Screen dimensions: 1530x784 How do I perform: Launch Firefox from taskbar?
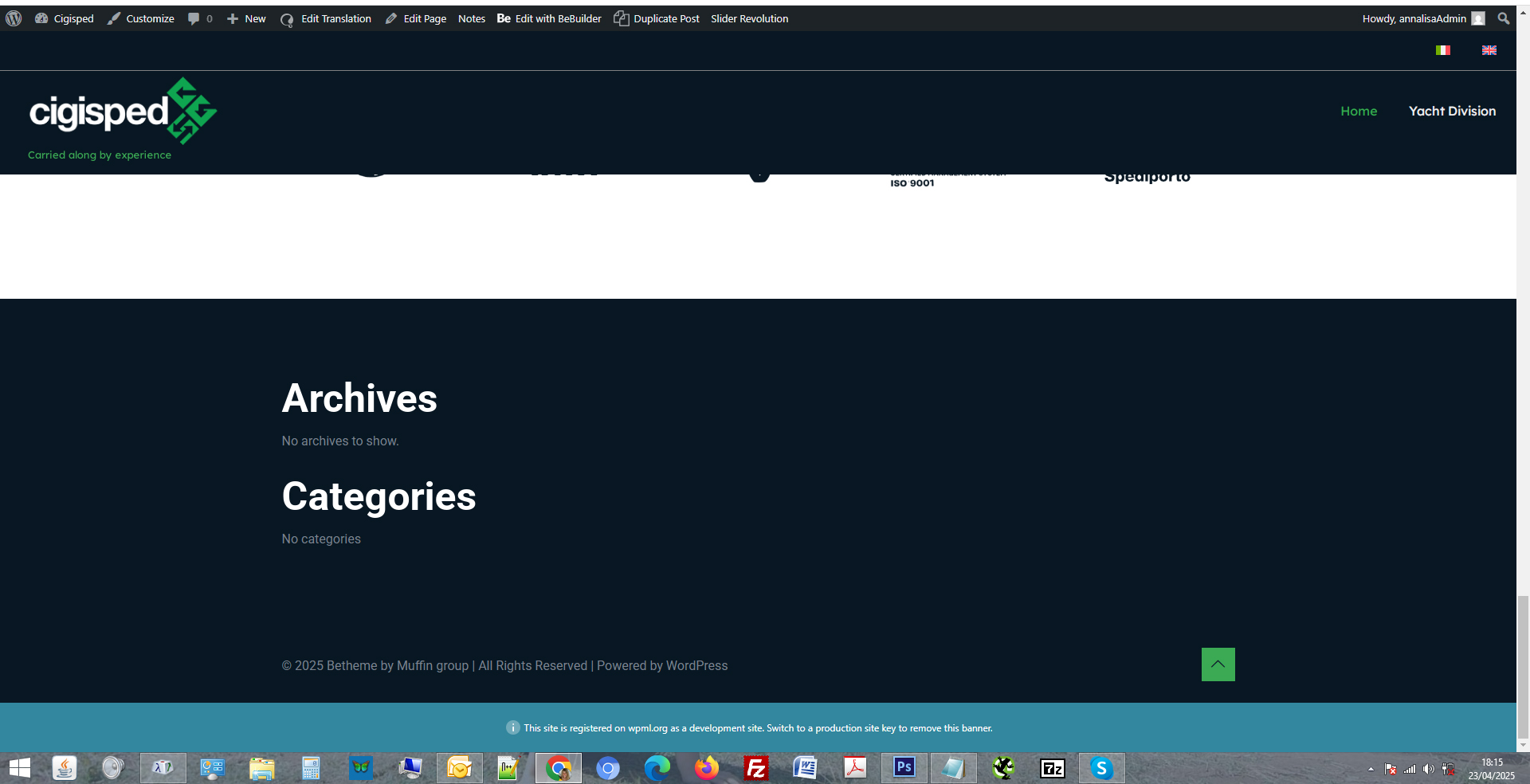(707, 768)
